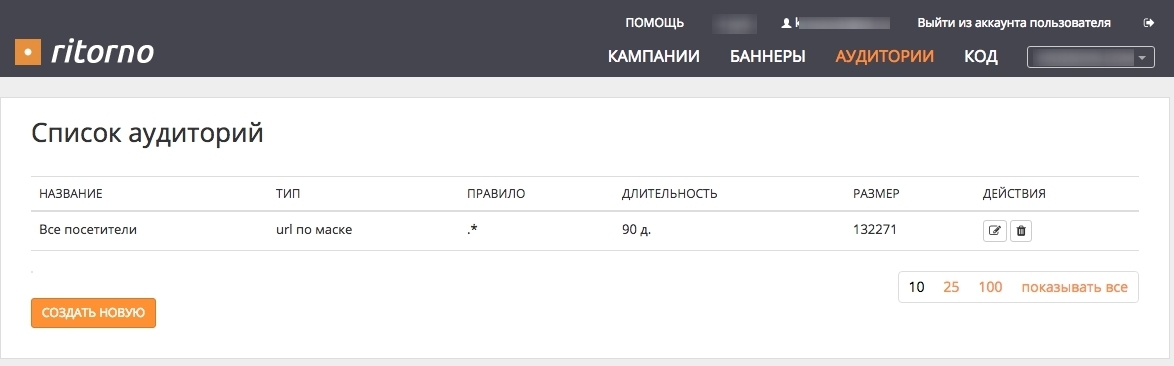Click the НАЗВАНИЕ column header
The width and height of the screenshot is (1174, 366).
(x=70, y=194)
